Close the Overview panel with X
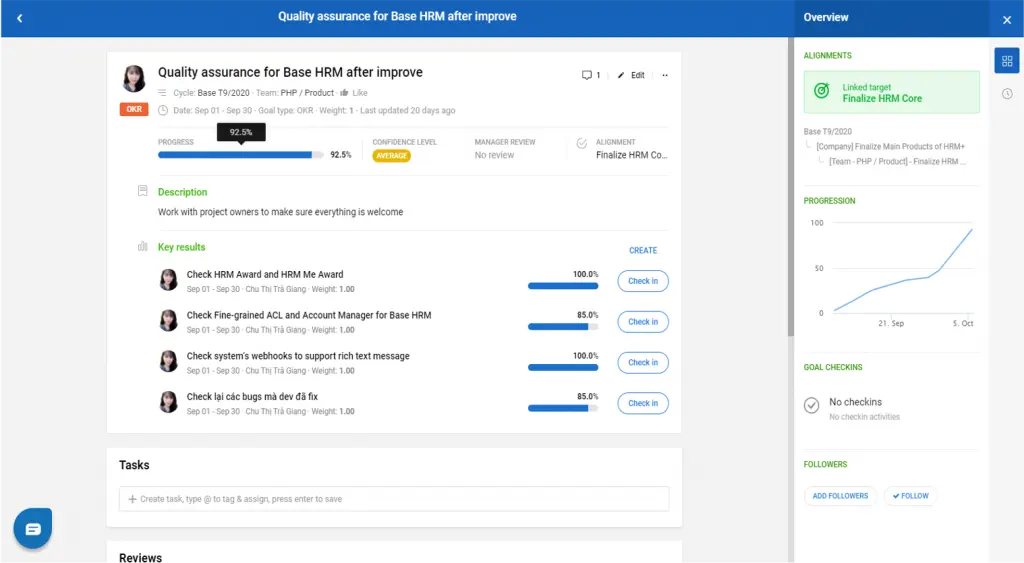Screen dimensions: 1024x563 pos(1006,19)
